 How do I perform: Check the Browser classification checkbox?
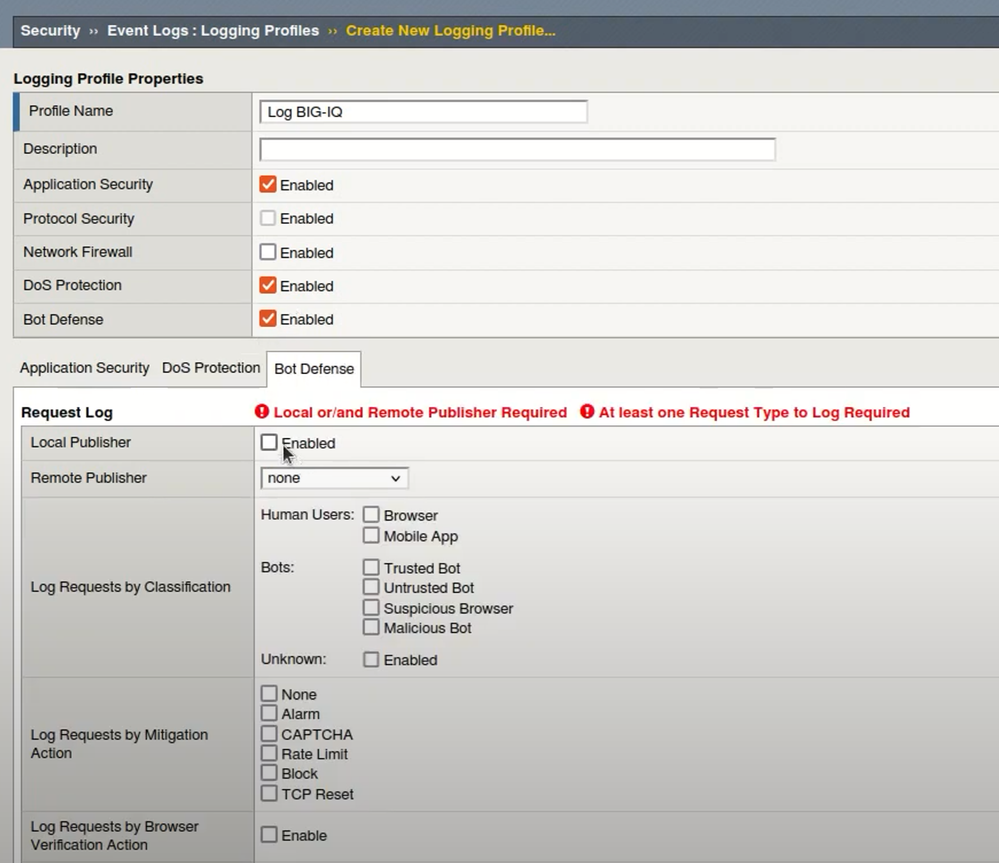tap(371, 515)
